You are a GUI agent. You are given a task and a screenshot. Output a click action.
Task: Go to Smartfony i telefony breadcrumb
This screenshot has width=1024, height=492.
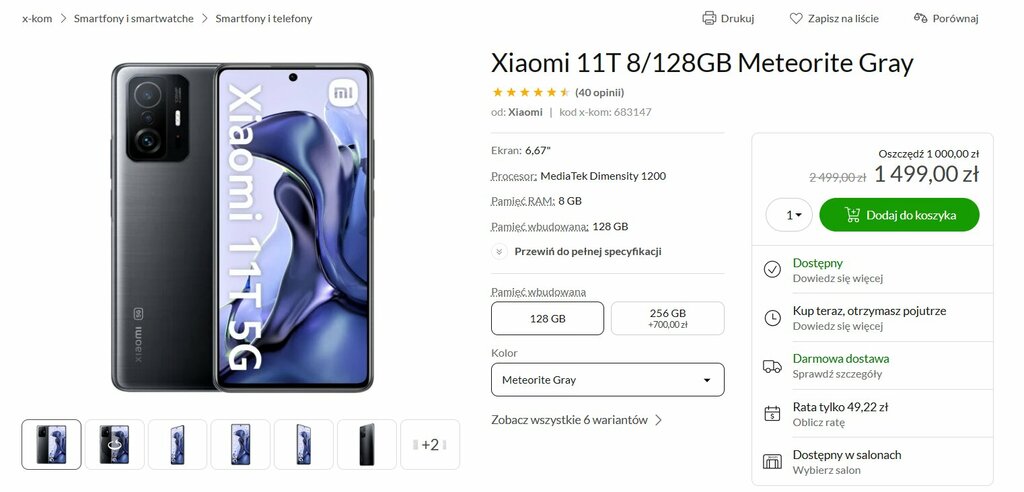[264, 18]
